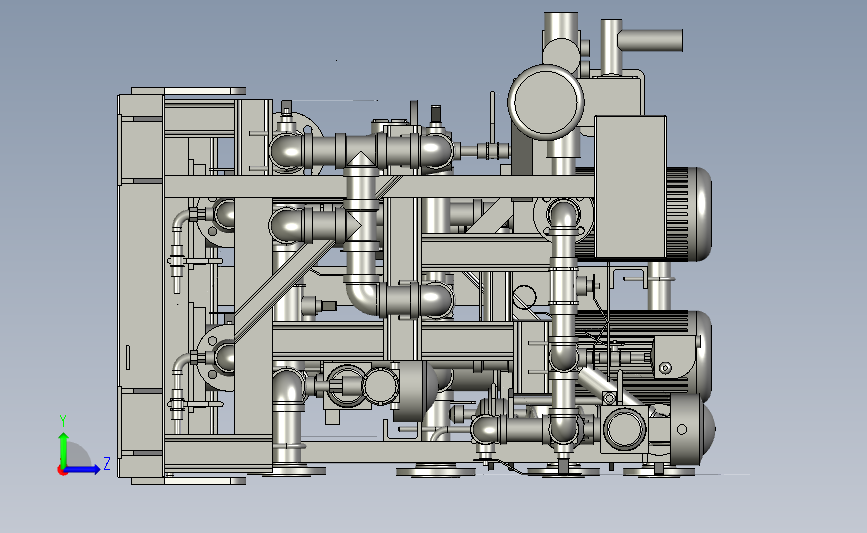This screenshot has width=867, height=533.
Task: Click the "Y" axis label text
Action: 63,422
